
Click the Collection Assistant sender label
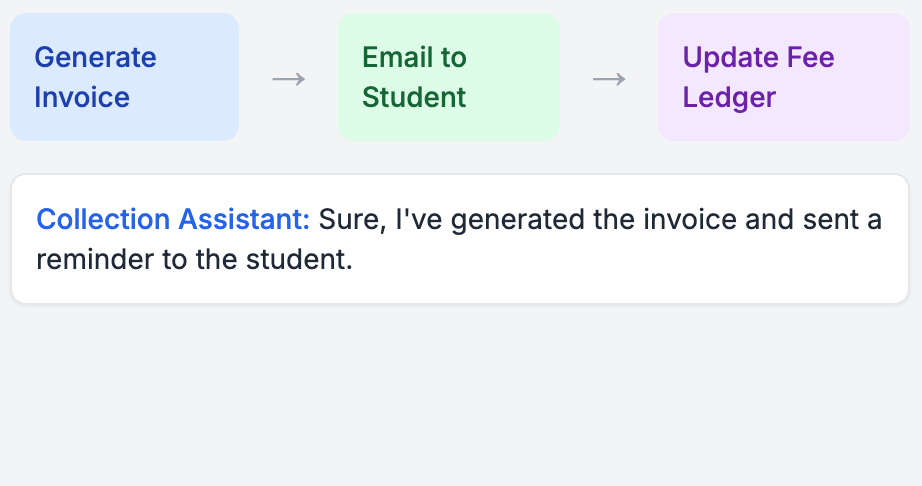(x=173, y=219)
